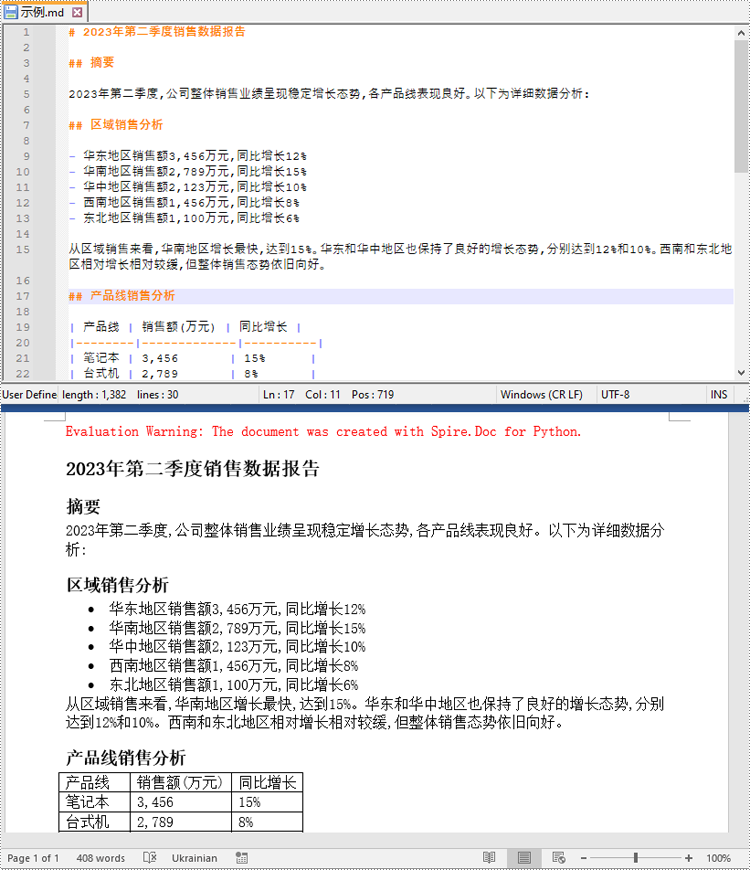Viewport: 750px width, 870px height.
Task: Click 'Ln : 17' in the status bar
Action: [x=278, y=394]
